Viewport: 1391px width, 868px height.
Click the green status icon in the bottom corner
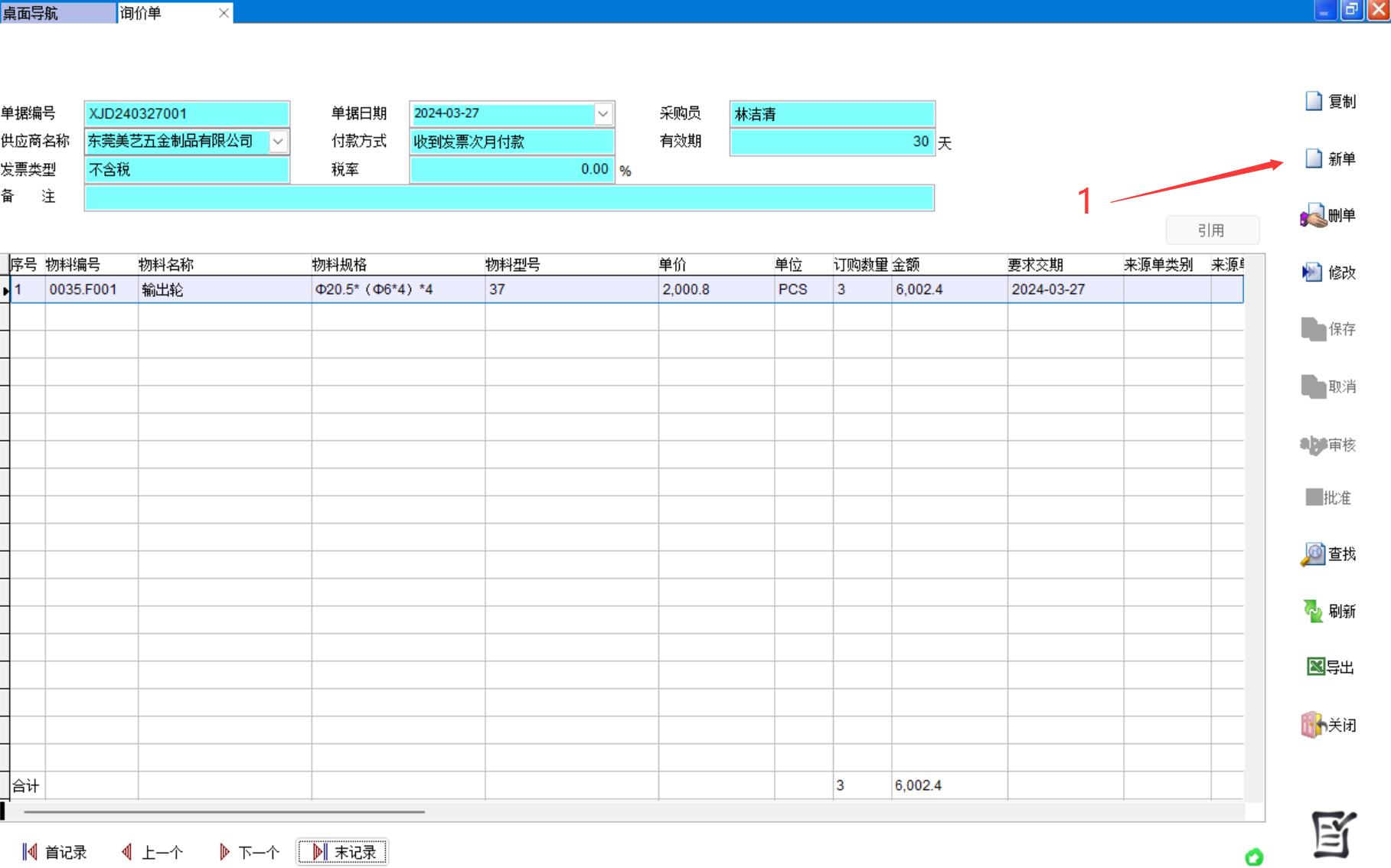pyautogui.click(x=1254, y=857)
